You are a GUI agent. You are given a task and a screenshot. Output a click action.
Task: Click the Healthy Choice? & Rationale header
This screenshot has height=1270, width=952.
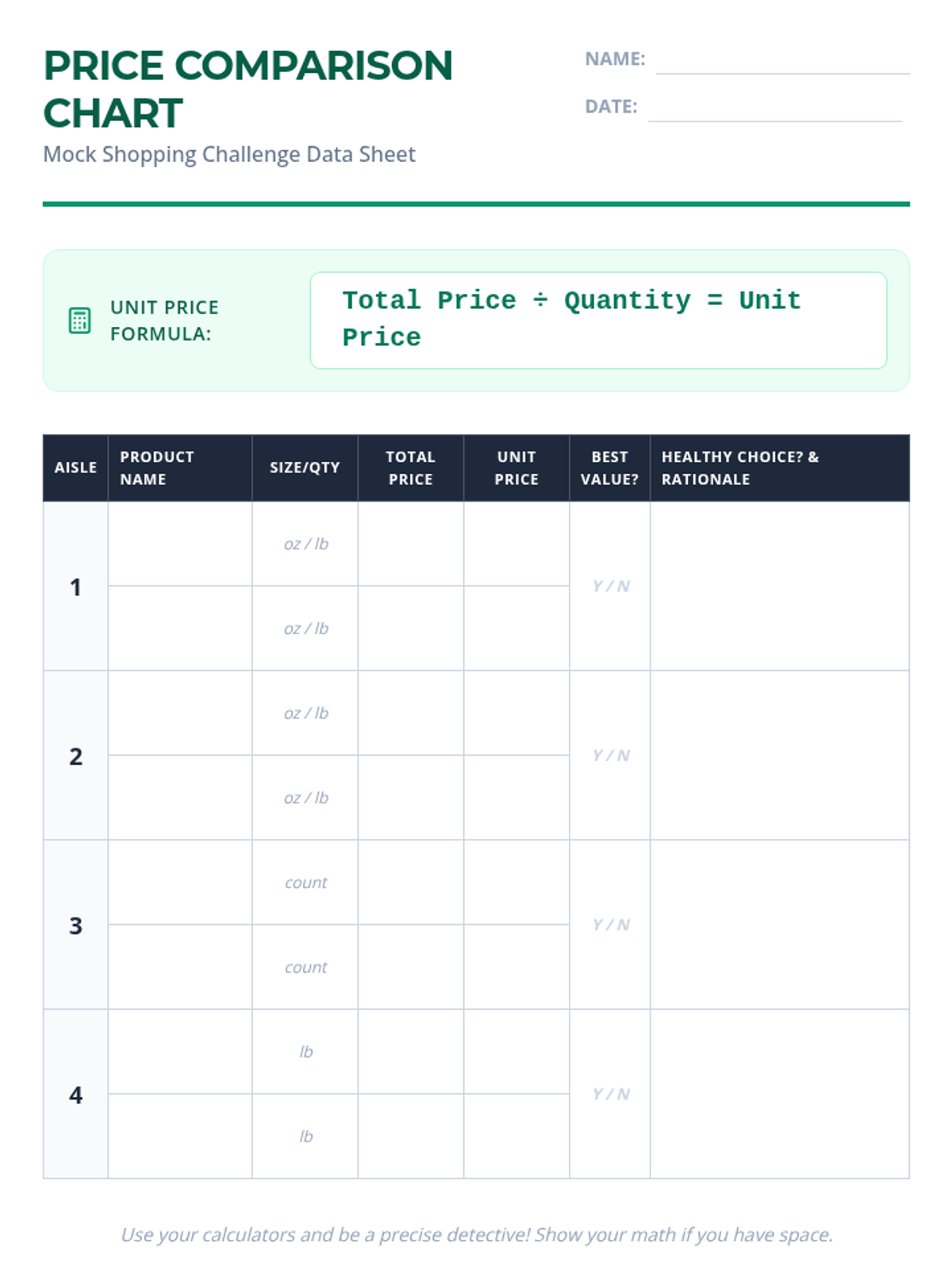[779, 468]
